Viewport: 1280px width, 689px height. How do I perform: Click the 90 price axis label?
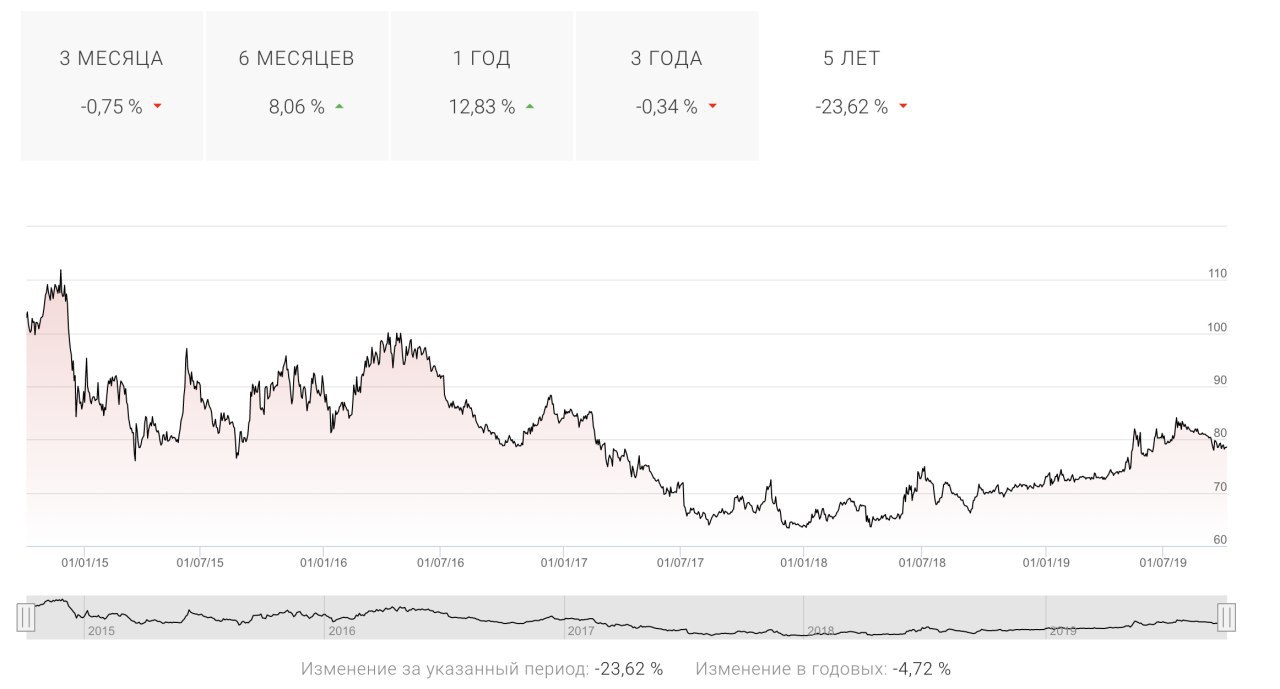coord(1220,380)
